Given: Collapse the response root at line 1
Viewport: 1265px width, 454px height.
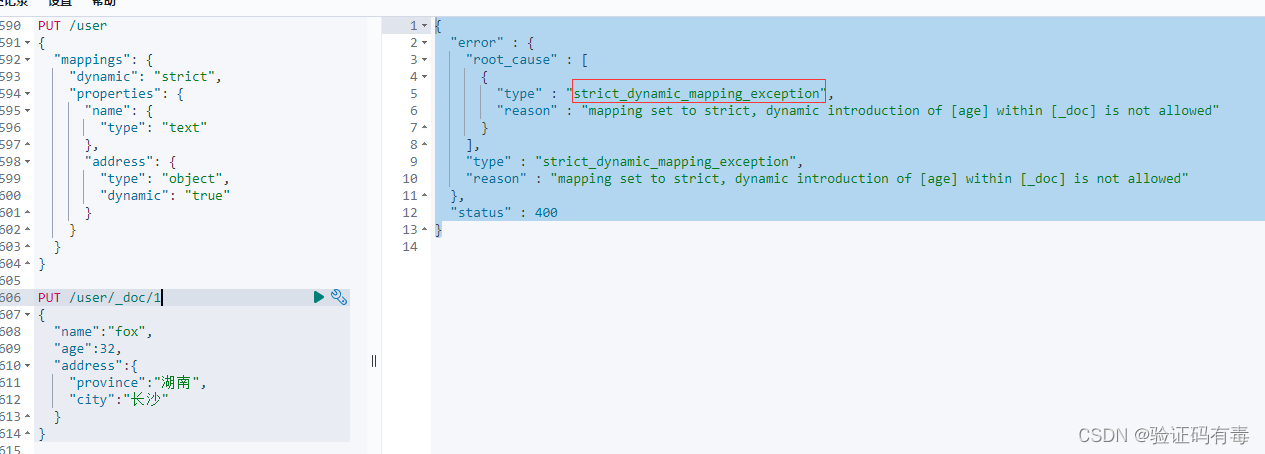Looking at the screenshot, I should (426, 25).
